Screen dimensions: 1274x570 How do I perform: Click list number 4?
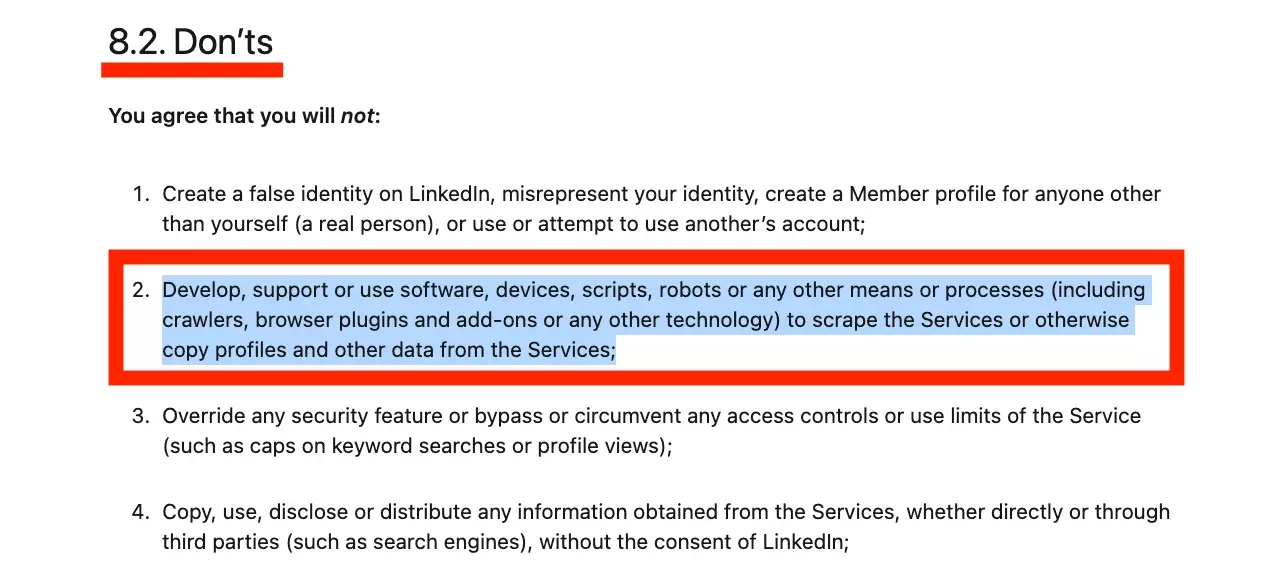tap(141, 513)
